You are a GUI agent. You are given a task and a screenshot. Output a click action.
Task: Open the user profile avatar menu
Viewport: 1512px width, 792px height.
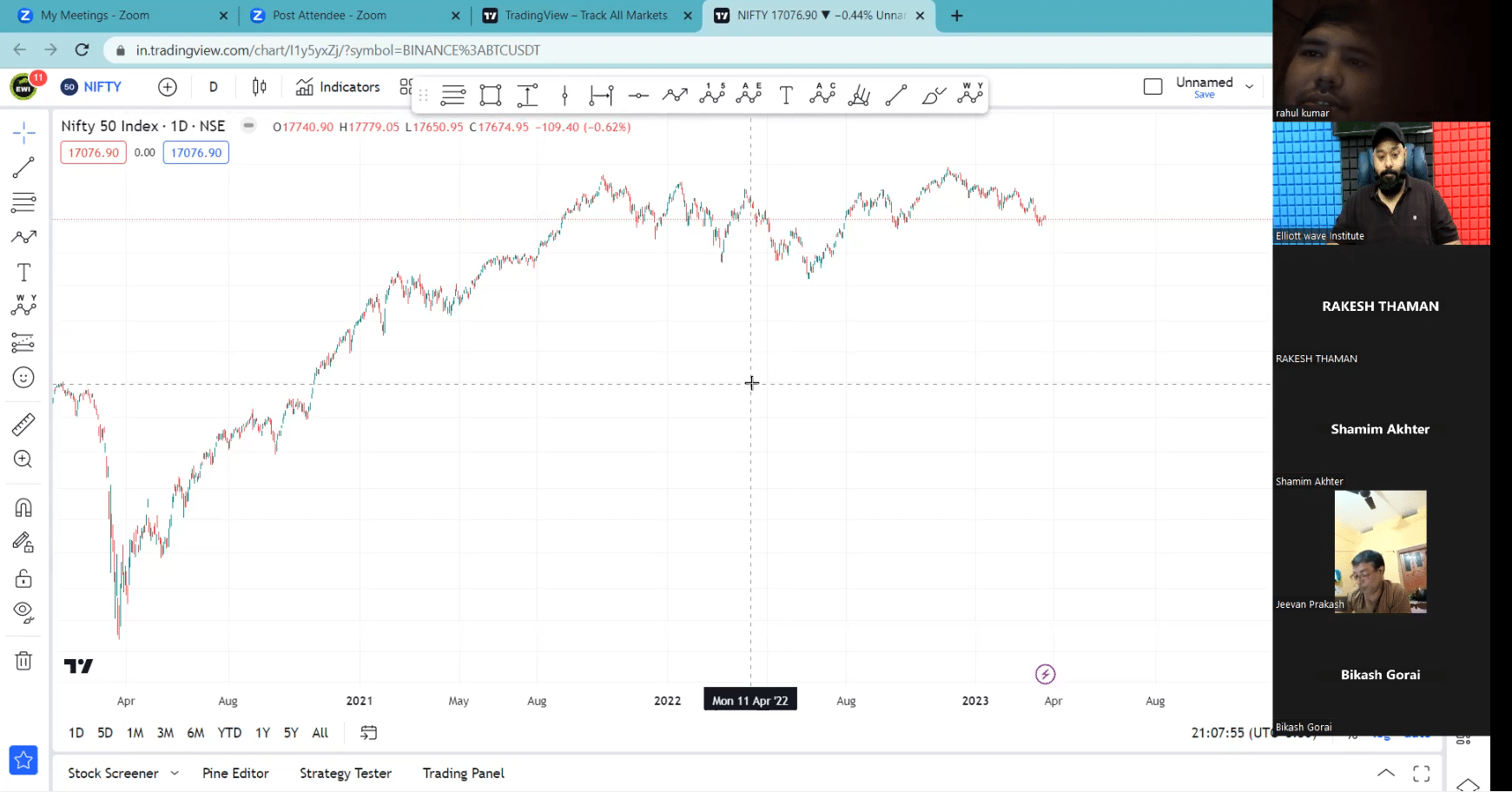point(24,86)
